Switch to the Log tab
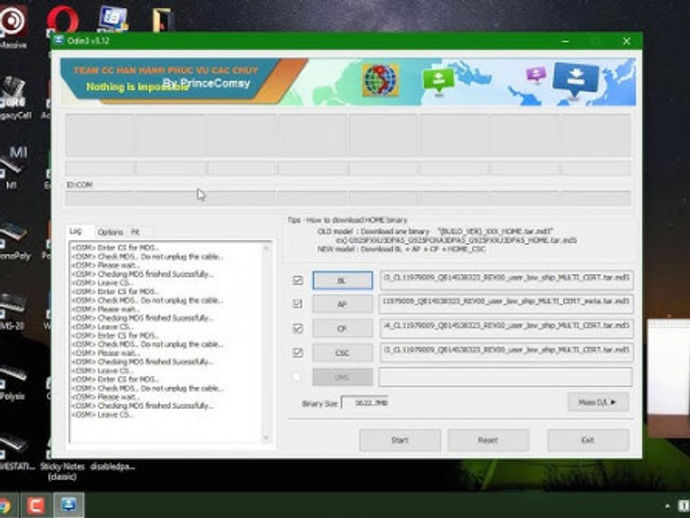 pos(76,231)
